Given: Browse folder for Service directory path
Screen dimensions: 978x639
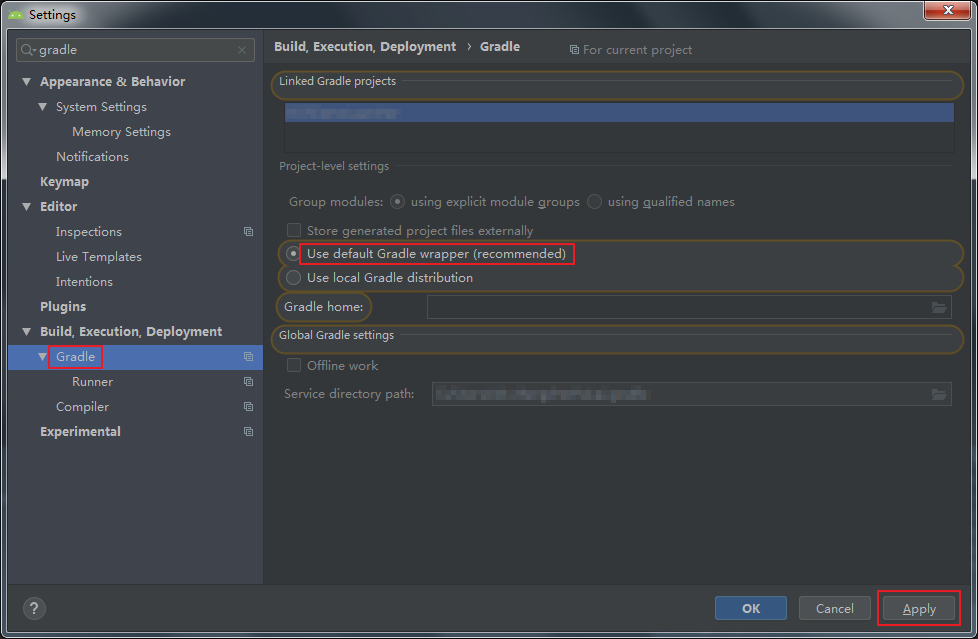Looking at the screenshot, I should [x=939, y=394].
